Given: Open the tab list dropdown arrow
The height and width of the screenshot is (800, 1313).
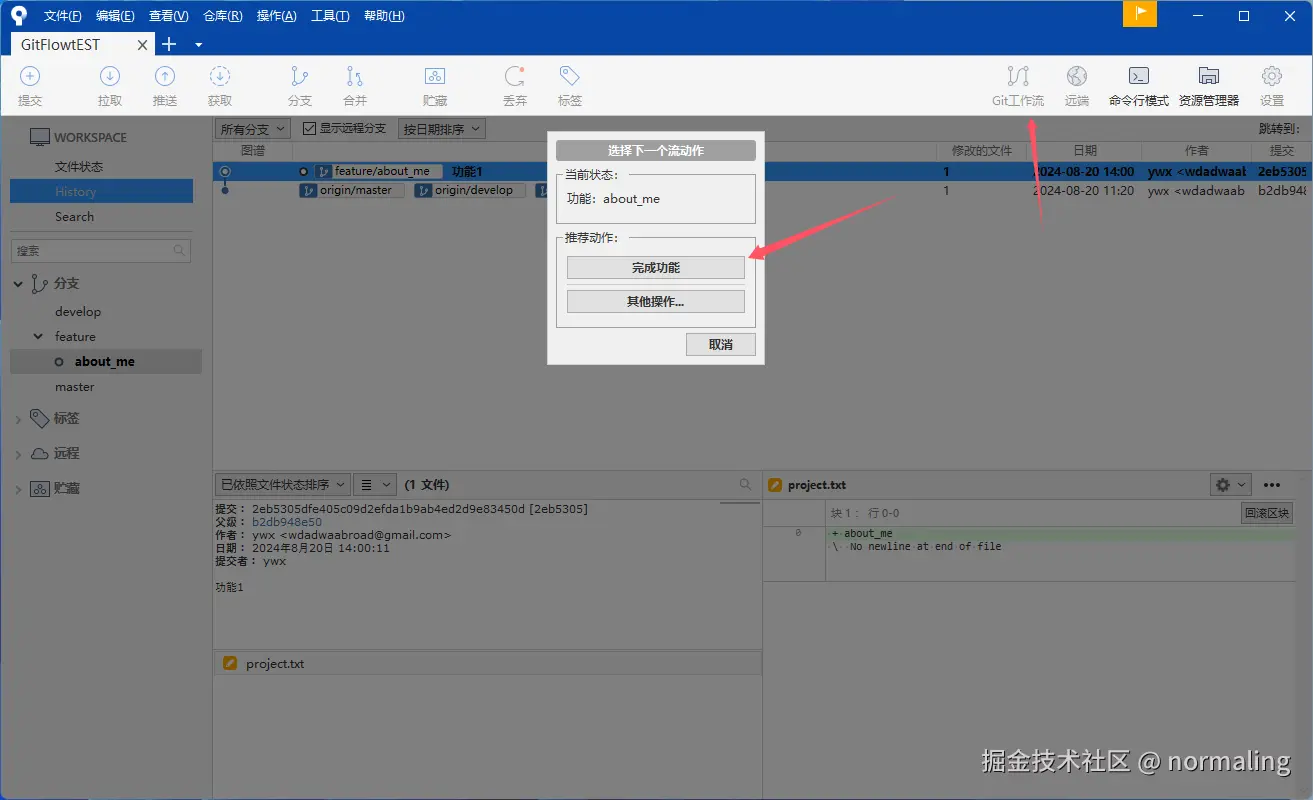Looking at the screenshot, I should (198, 45).
